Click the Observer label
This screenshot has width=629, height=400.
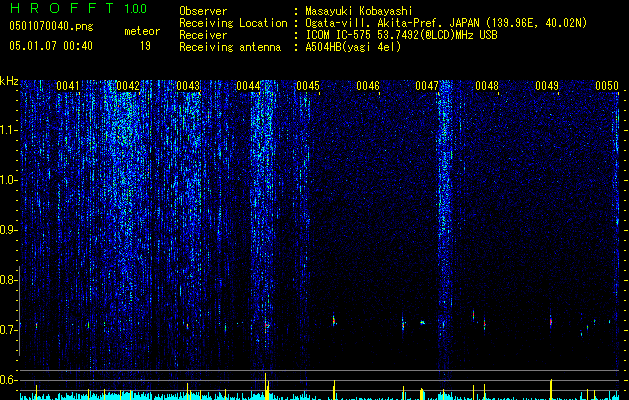point(203,11)
